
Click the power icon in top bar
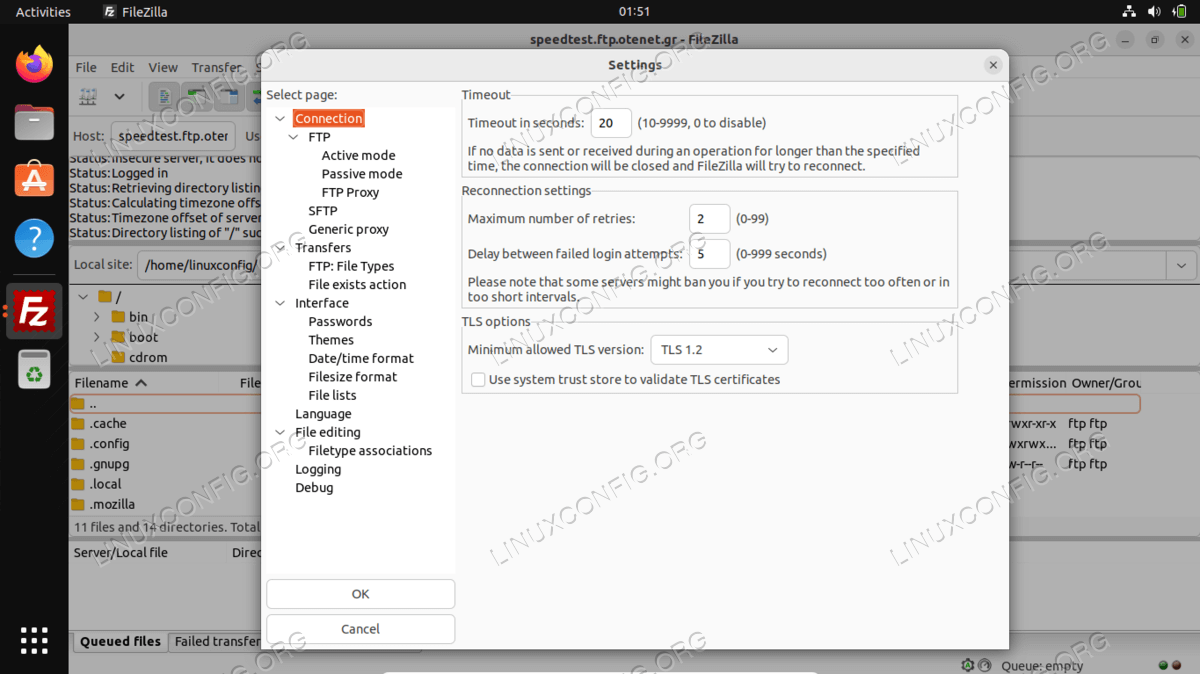click(1178, 12)
